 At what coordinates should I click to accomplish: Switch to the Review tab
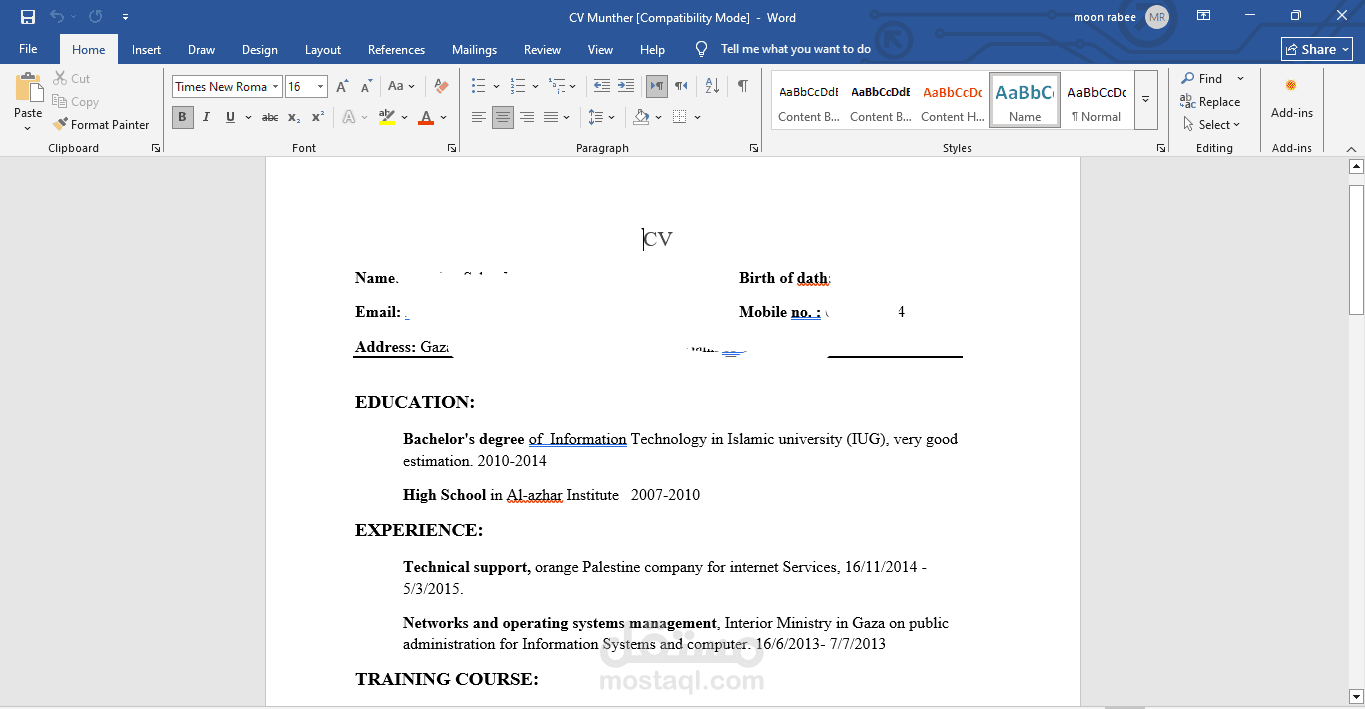[543, 49]
